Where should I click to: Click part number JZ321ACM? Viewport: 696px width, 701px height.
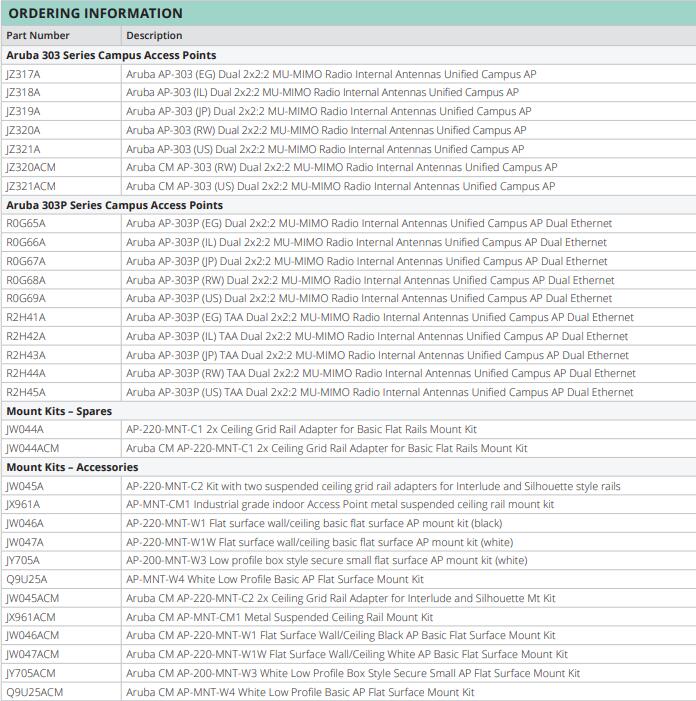point(31,186)
